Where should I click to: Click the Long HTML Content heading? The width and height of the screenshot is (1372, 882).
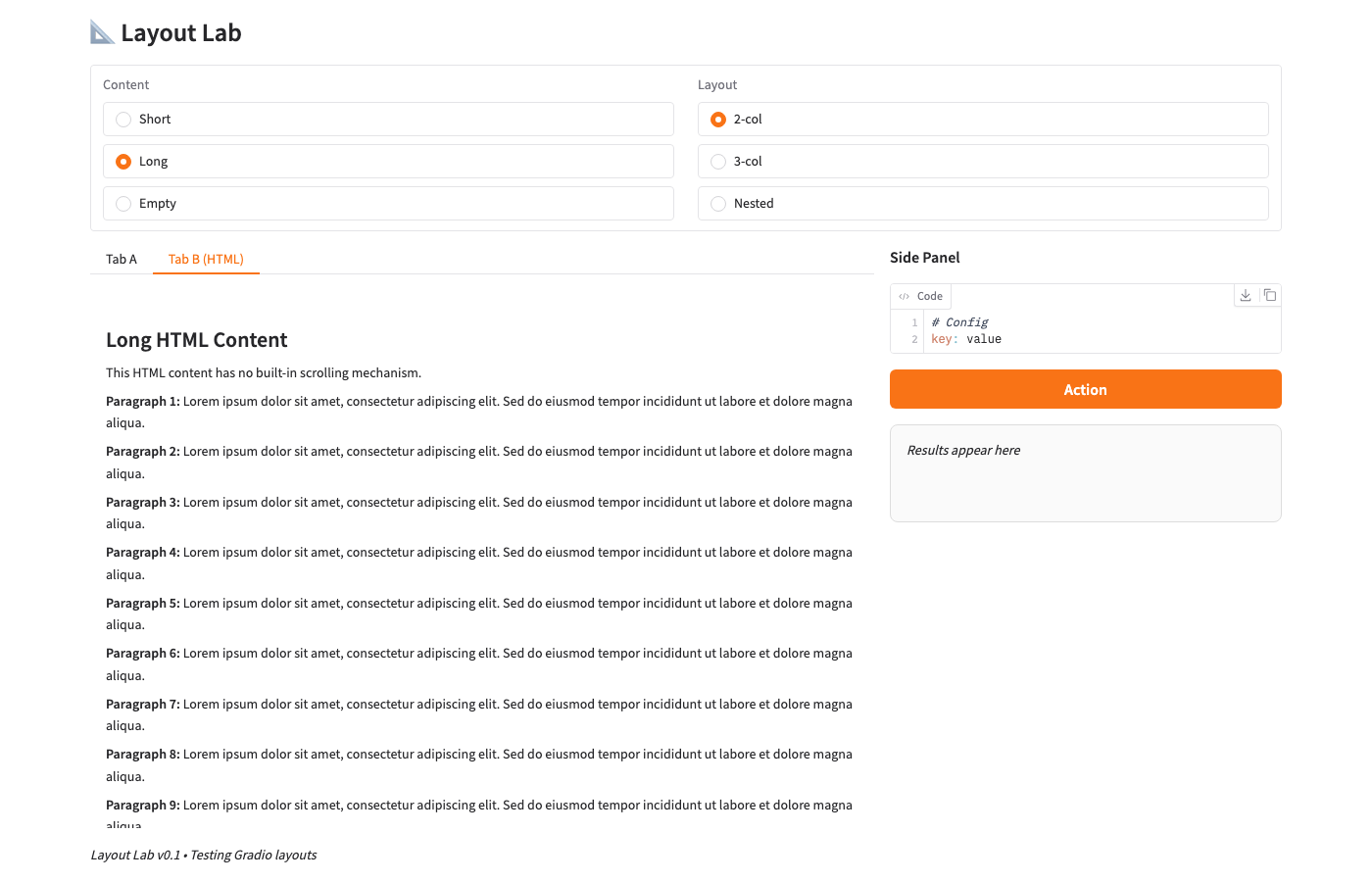(197, 340)
